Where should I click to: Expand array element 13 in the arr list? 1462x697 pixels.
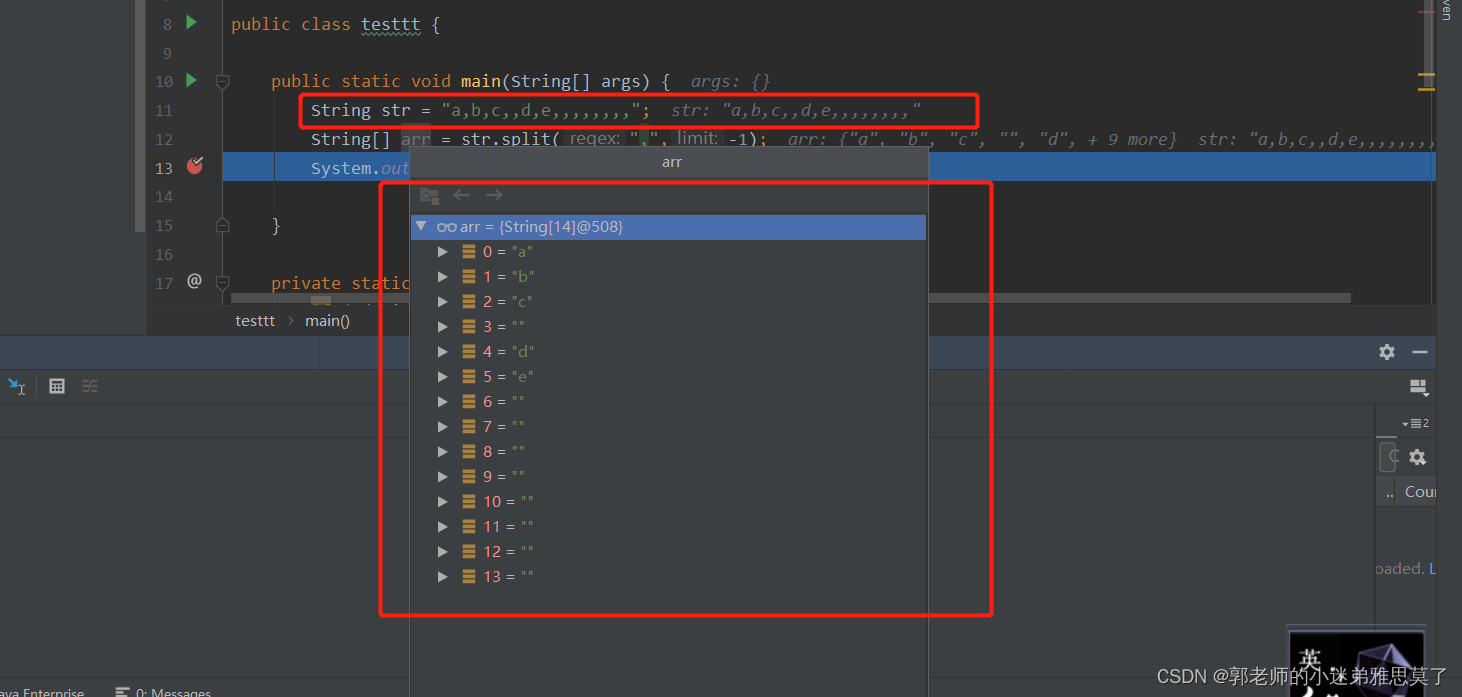click(443, 576)
